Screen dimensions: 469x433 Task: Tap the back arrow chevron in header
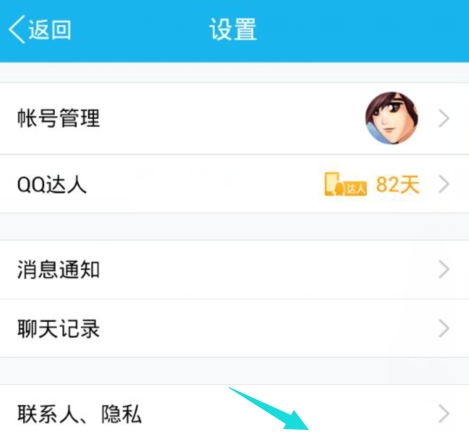(17, 29)
